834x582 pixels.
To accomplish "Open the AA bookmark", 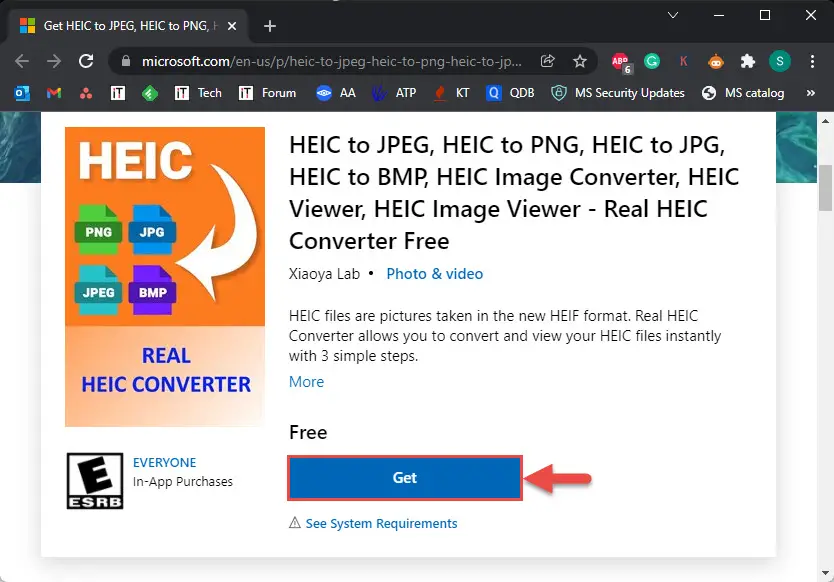I will click(336, 93).
